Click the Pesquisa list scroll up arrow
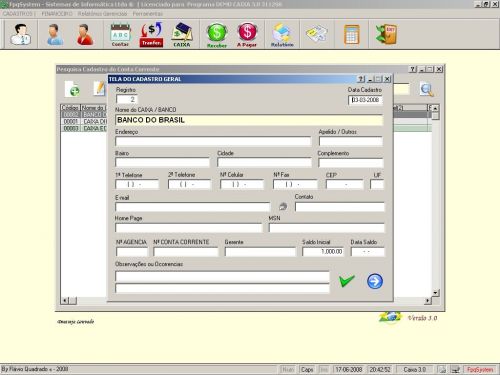The image size is (500, 375). (x=435, y=108)
